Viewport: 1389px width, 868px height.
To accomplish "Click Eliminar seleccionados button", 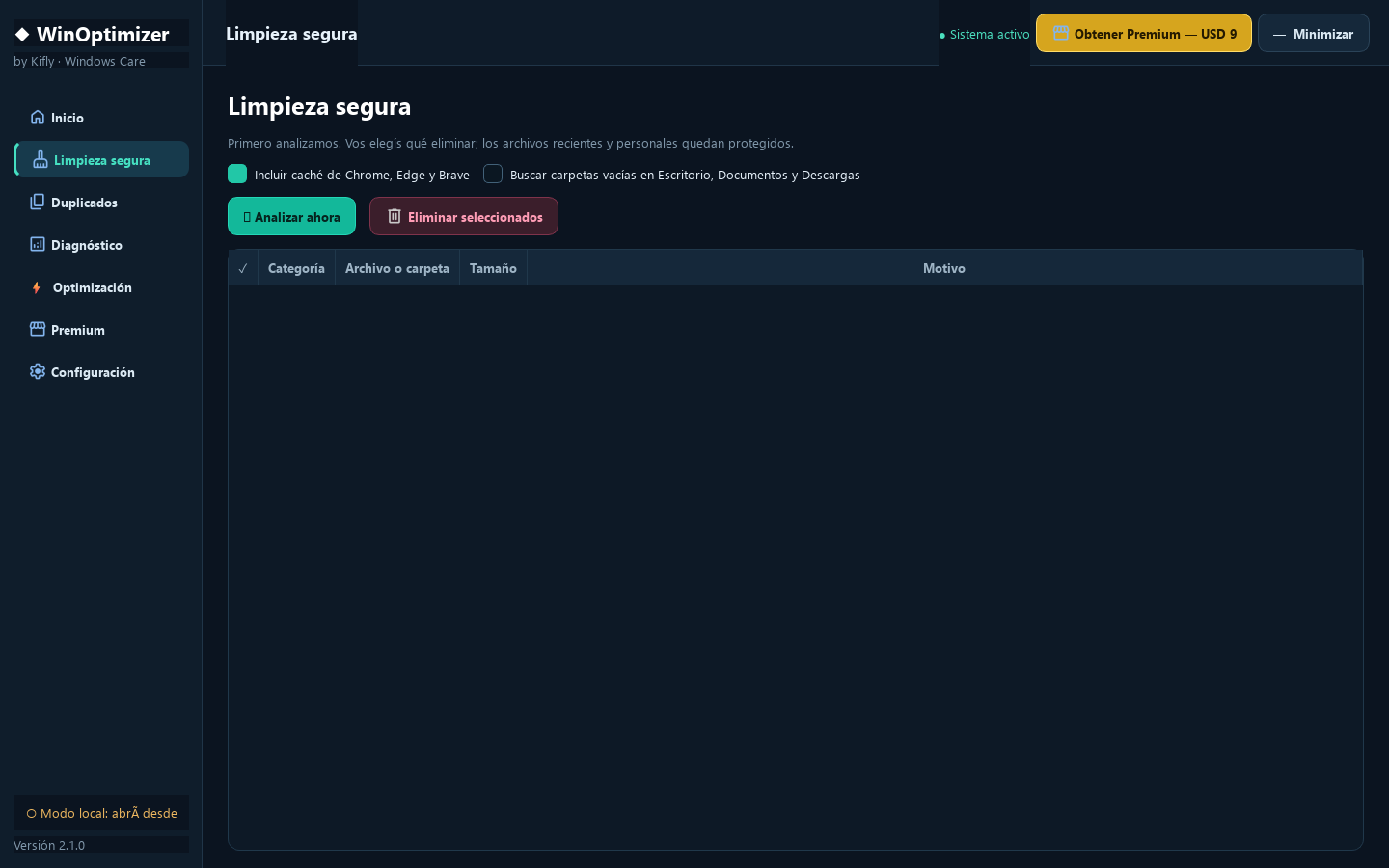I will (464, 216).
